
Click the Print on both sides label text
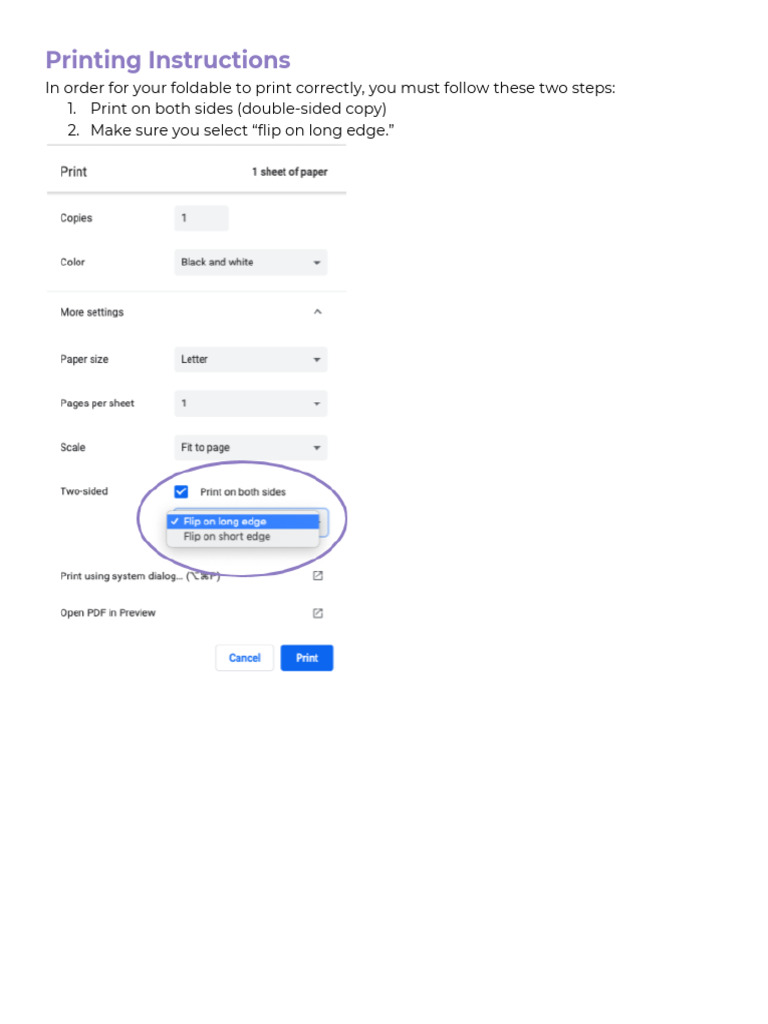click(243, 492)
